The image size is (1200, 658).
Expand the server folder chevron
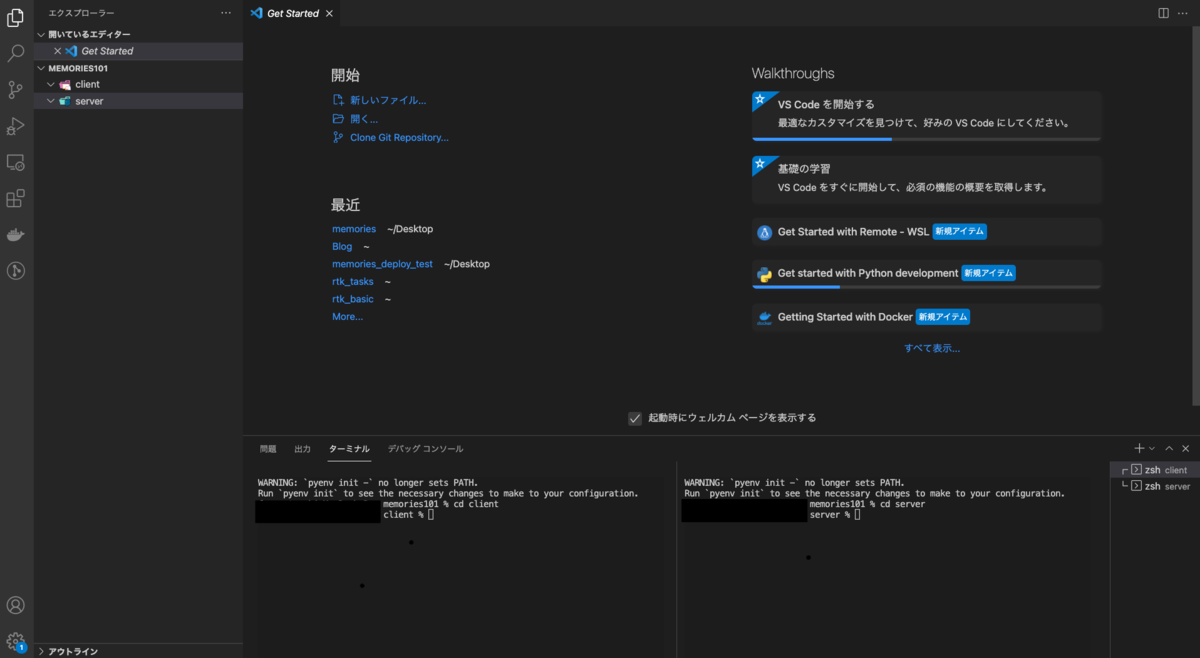click(x=51, y=101)
